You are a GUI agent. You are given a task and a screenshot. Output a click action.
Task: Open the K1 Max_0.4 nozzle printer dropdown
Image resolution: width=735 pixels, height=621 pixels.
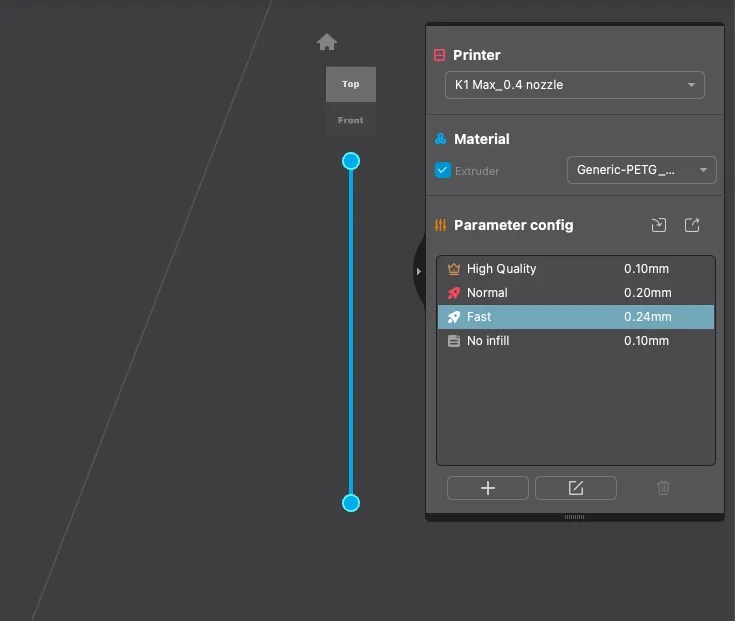pyautogui.click(x=574, y=85)
